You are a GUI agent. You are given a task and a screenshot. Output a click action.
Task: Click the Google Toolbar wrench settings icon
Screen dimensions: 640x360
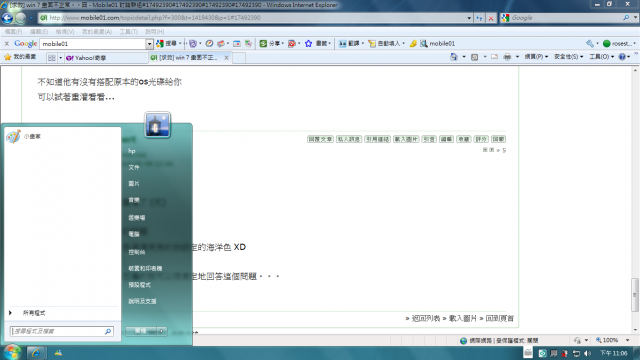click(x=590, y=43)
